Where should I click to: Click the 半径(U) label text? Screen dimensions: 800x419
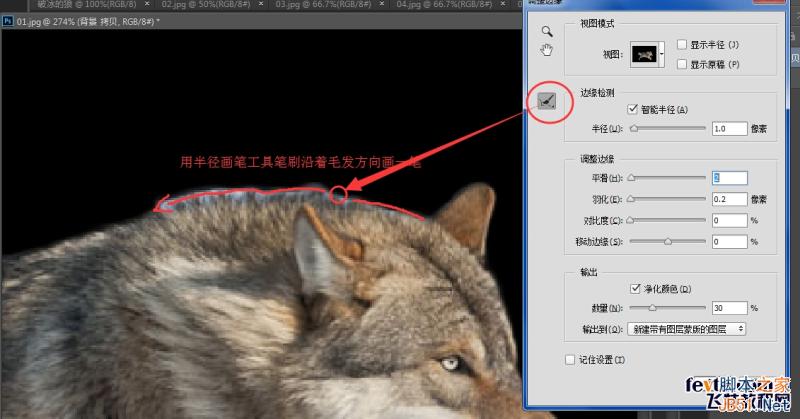[607, 129]
